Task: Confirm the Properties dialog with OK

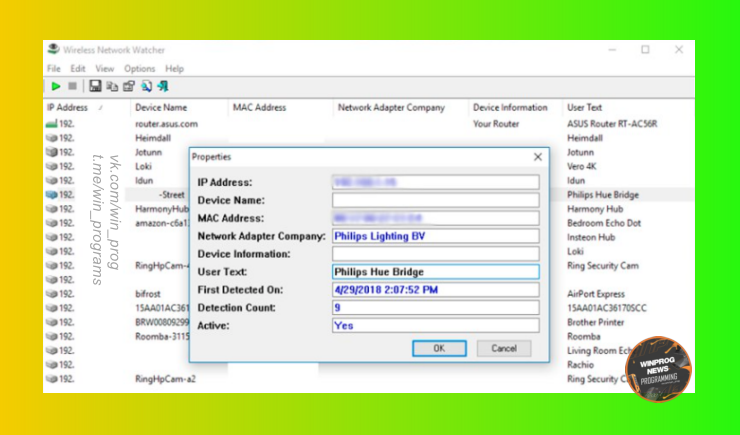Action: [x=439, y=348]
